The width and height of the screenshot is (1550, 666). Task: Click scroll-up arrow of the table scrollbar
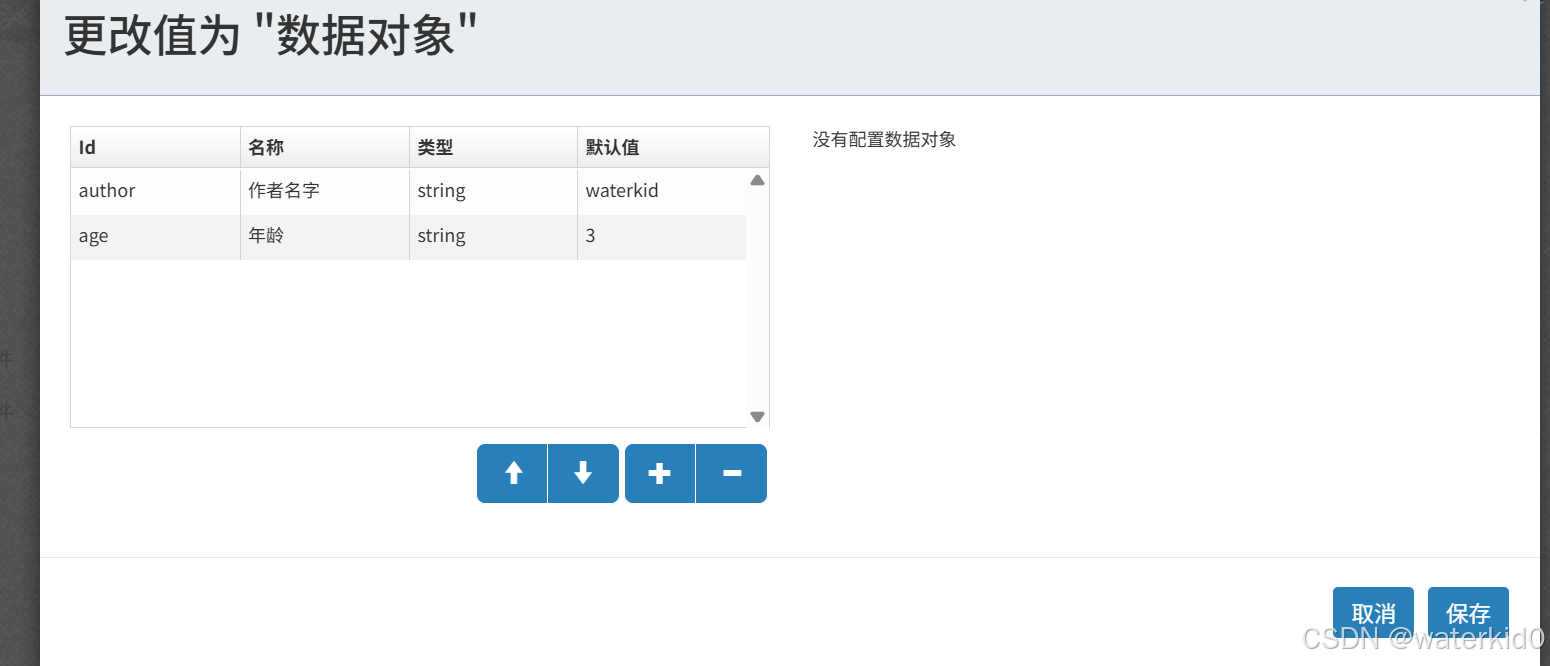click(x=757, y=181)
